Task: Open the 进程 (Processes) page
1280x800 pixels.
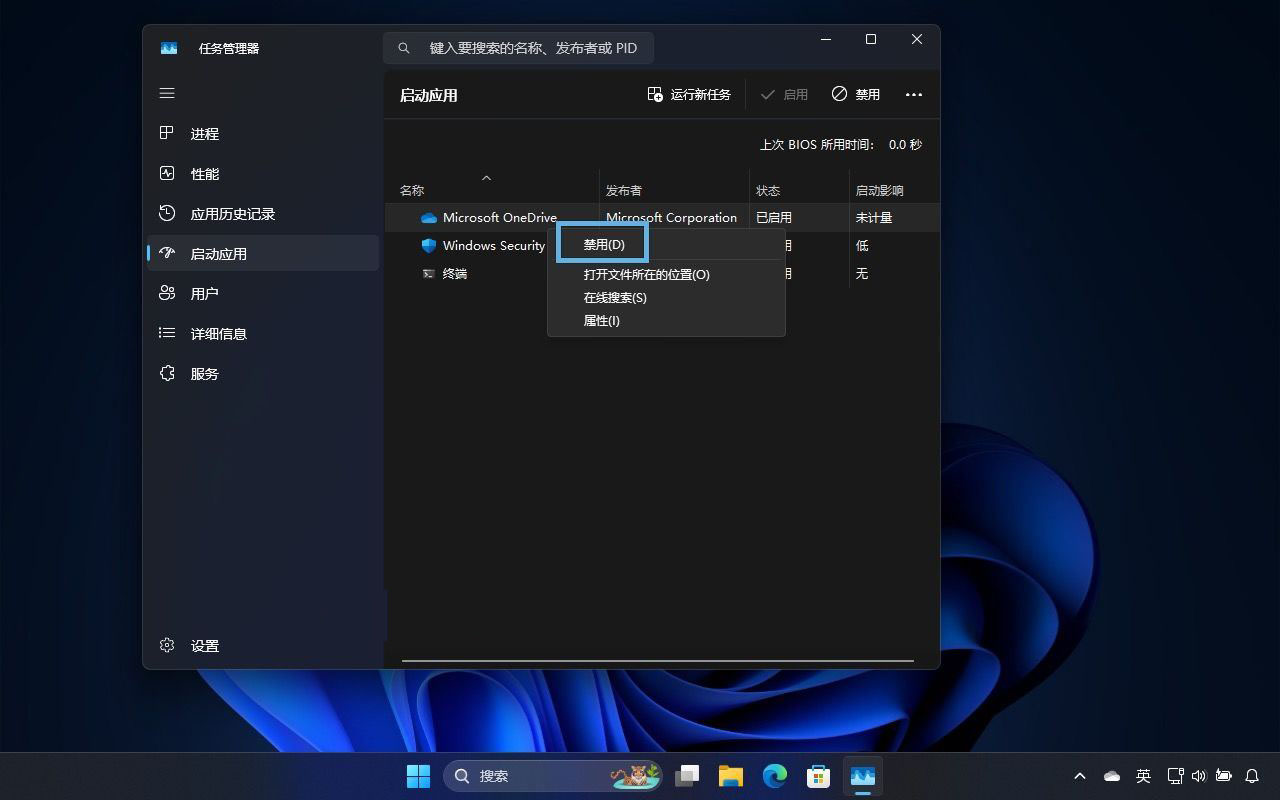Action: (204, 134)
